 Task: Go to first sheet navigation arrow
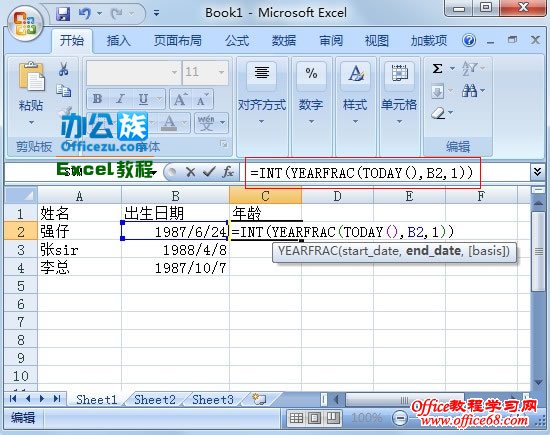point(13,399)
